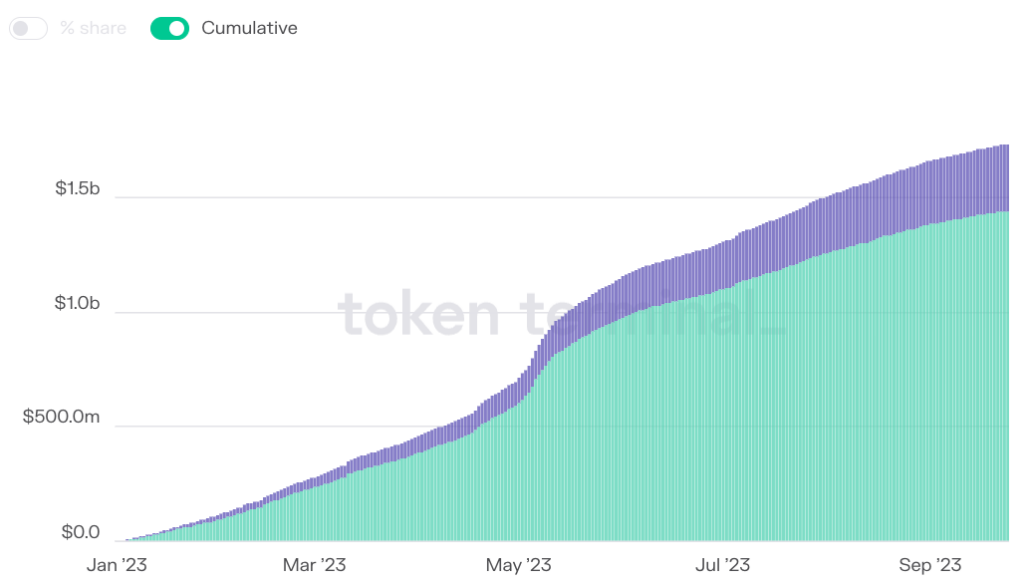Click the "% share" text label

click(93, 28)
